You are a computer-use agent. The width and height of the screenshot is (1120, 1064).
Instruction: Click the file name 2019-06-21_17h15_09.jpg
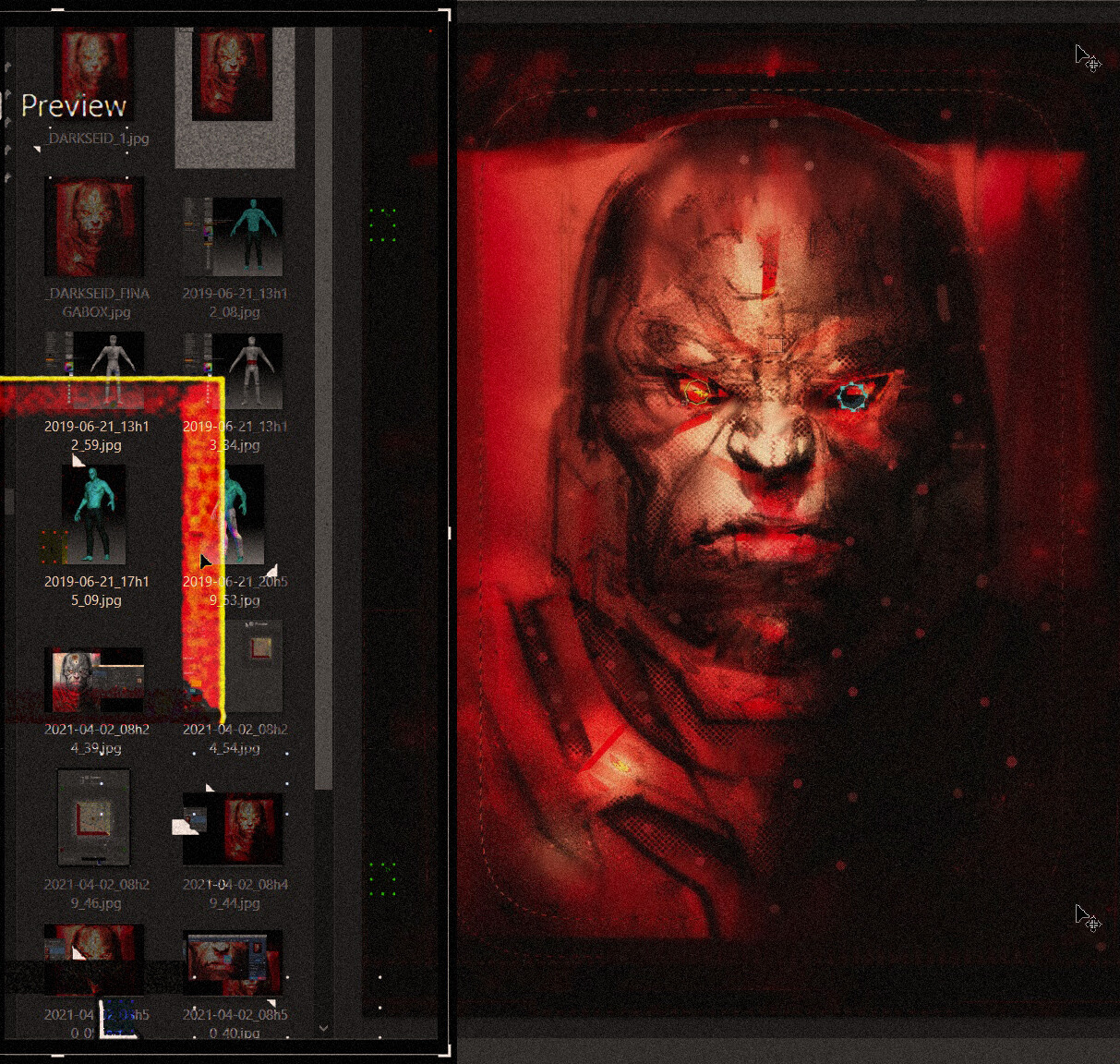[x=96, y=590]
